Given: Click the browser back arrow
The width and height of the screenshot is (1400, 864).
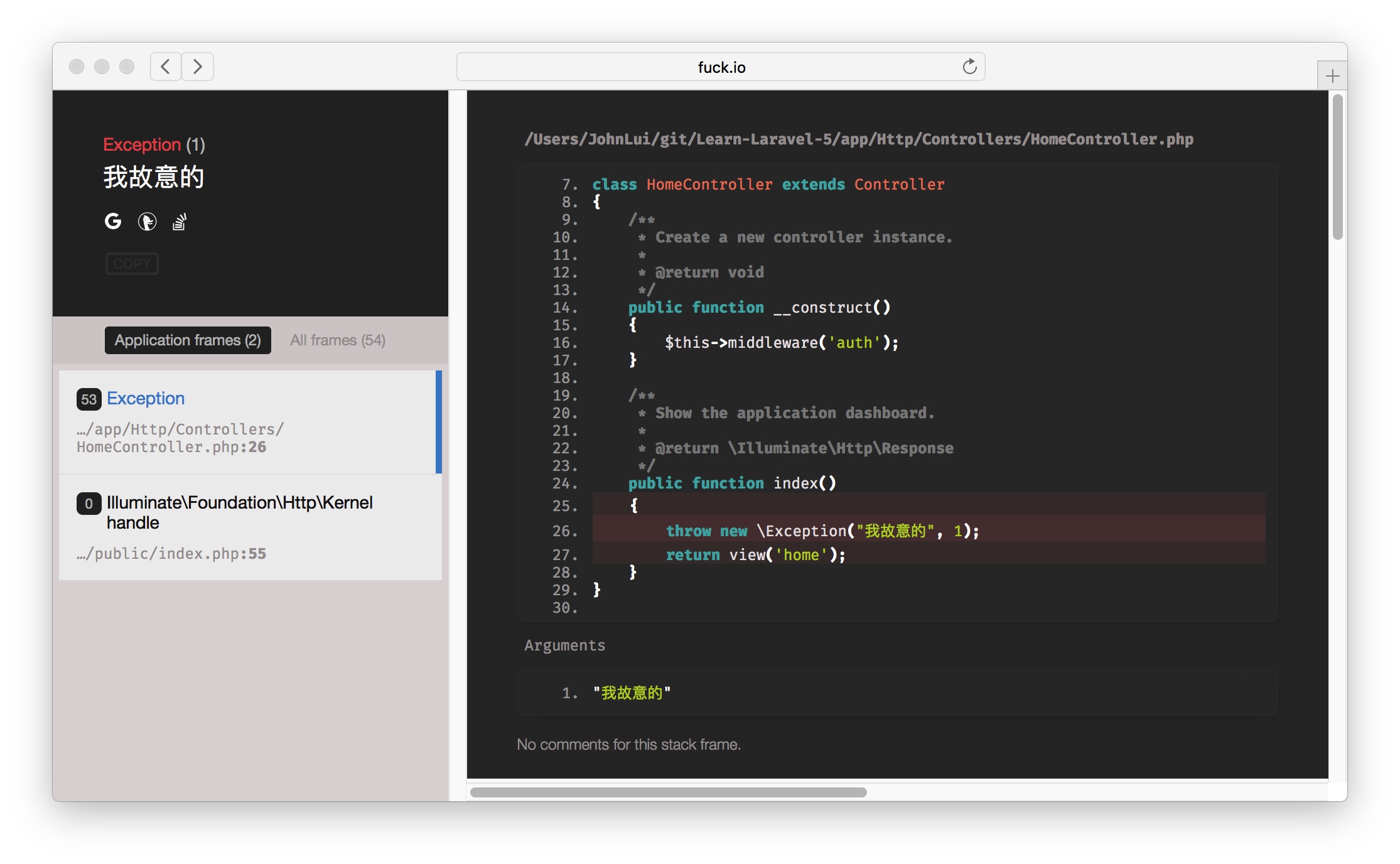Looking at the screenshot, I should (166, 67).
